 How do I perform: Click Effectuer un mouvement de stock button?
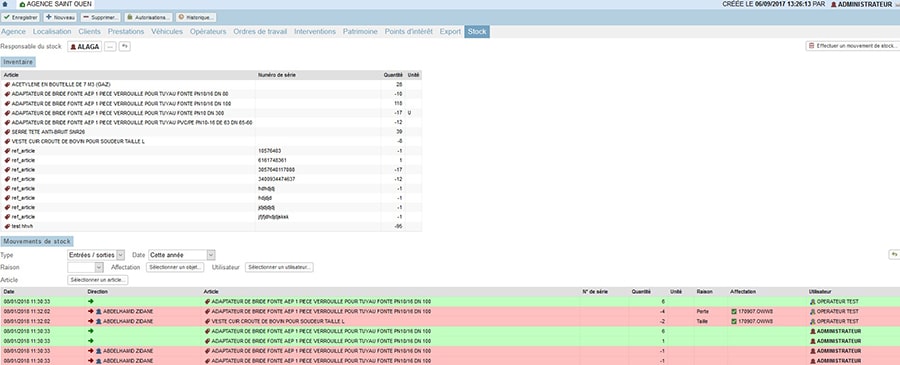coord(852,46)
